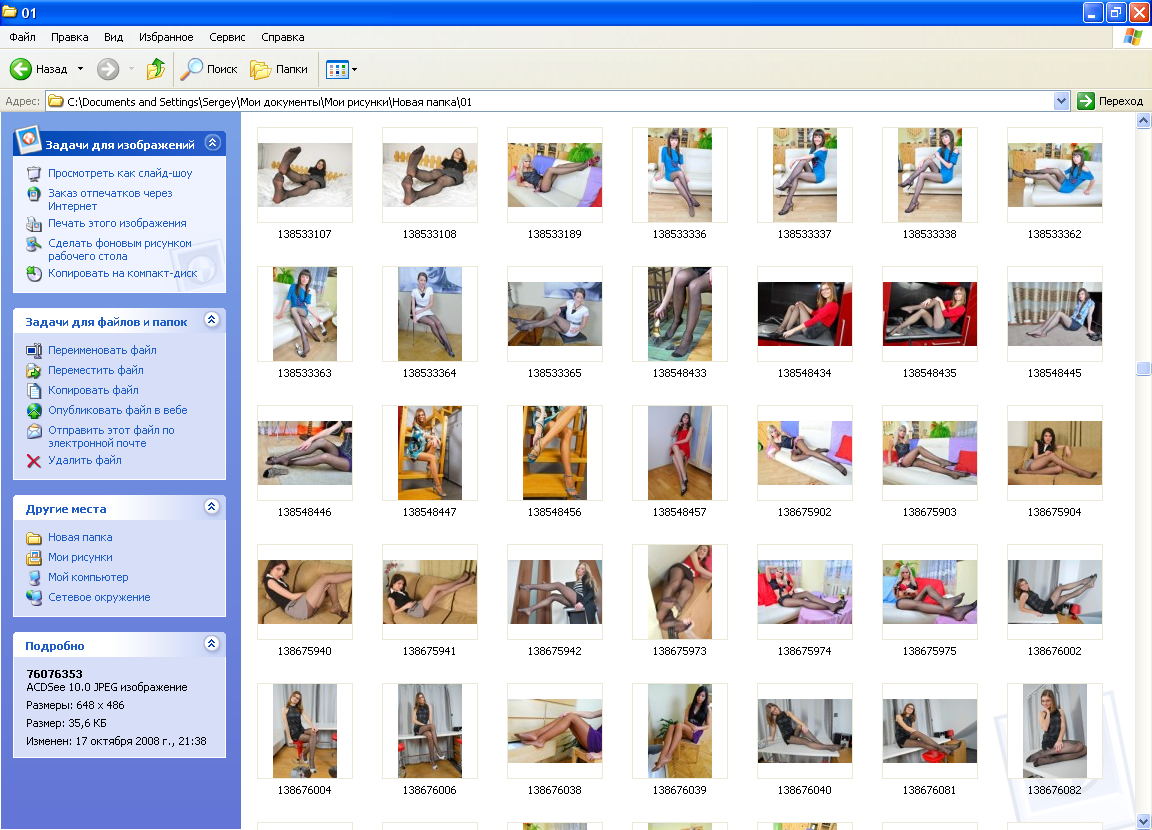Select thumbnail 138548434

(804, 314)
